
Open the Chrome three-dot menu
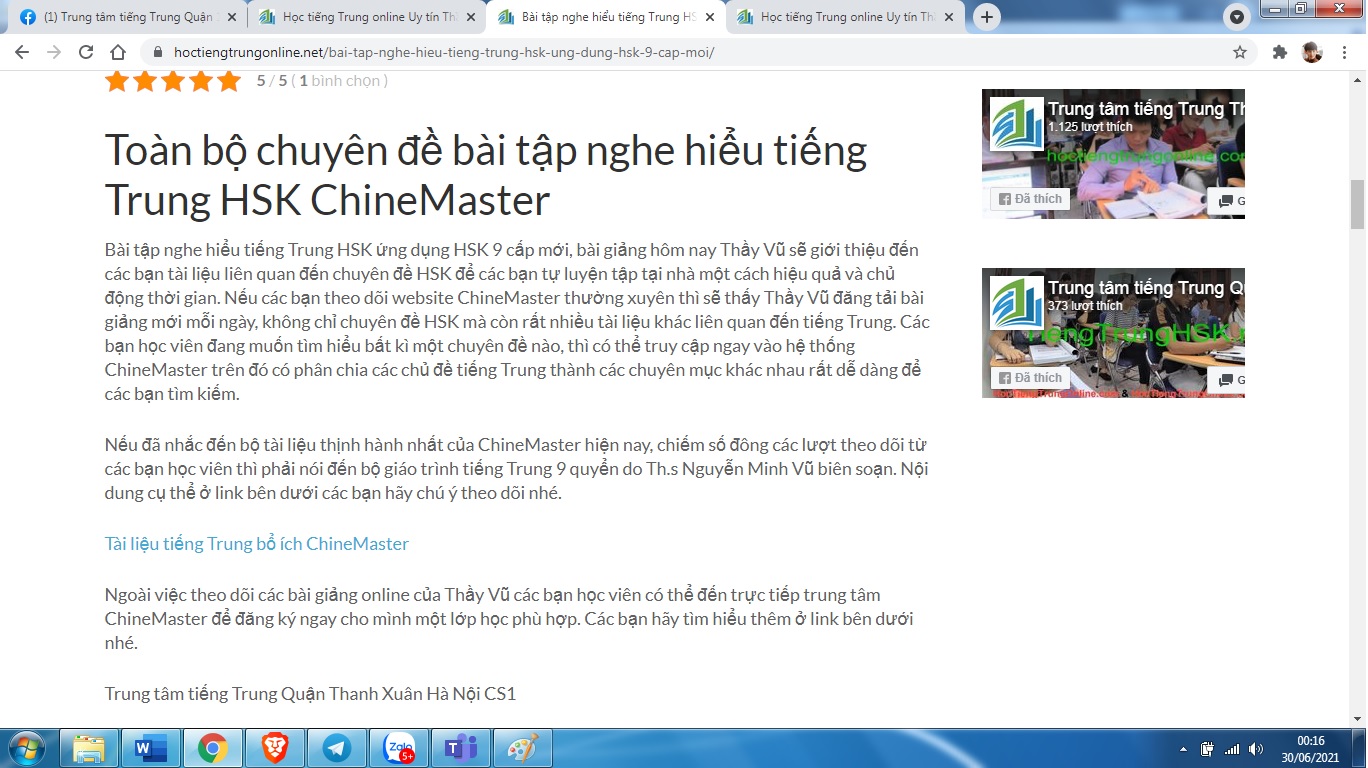tap(1344, 52)
